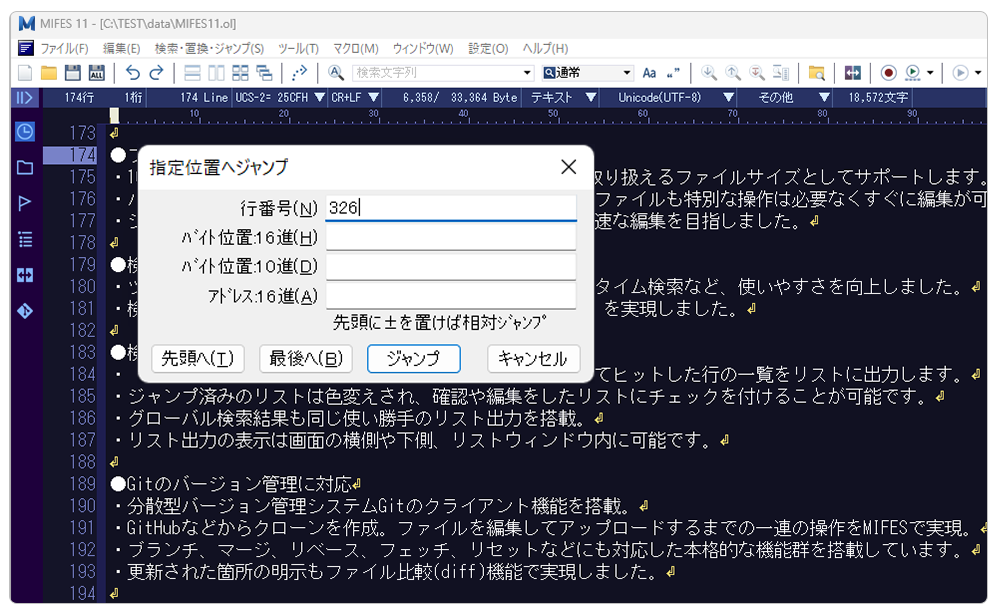Open the CR+LF line ending dropdown
1000x615 pixels.
372,97
